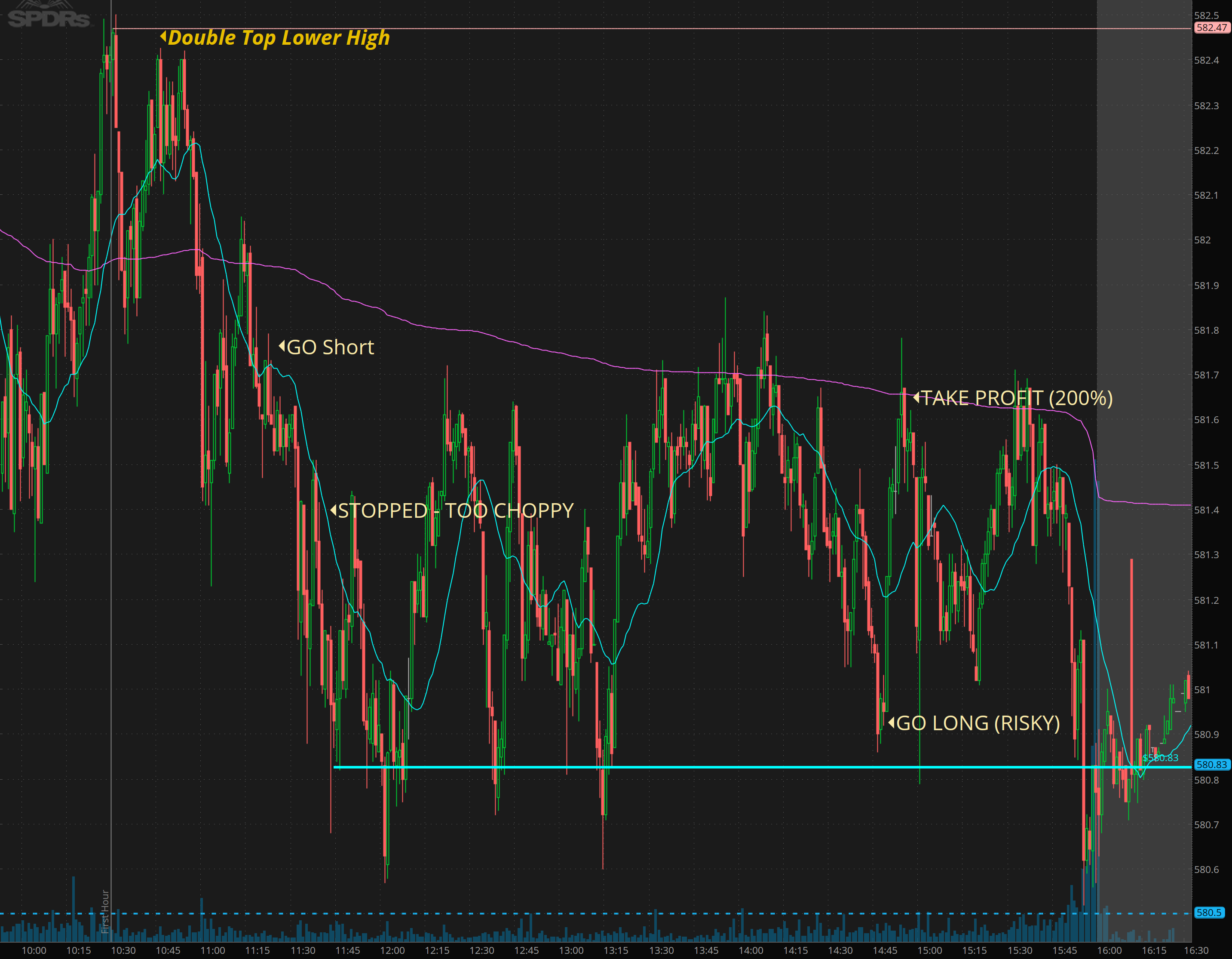The image size is (1232, 959).
Task: Click the cyan 580.83 price tag
Action: [1212, 764]
